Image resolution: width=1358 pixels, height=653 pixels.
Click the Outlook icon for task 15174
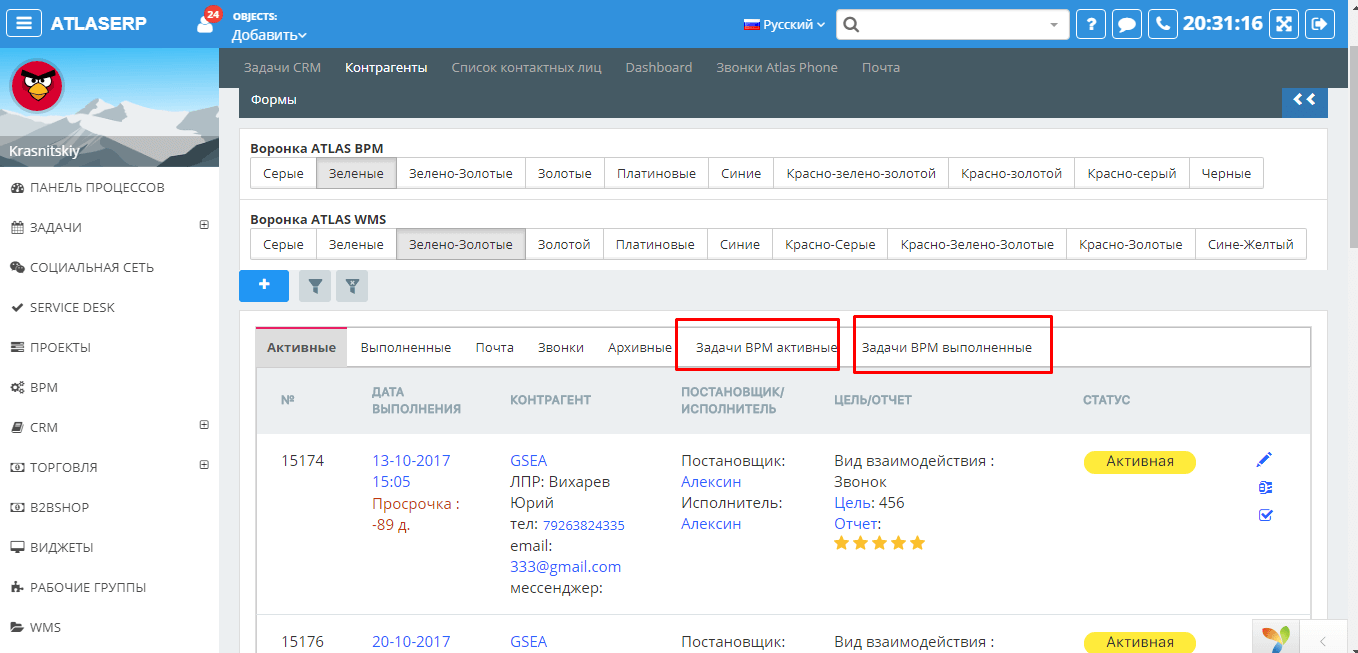[1265, 487]
